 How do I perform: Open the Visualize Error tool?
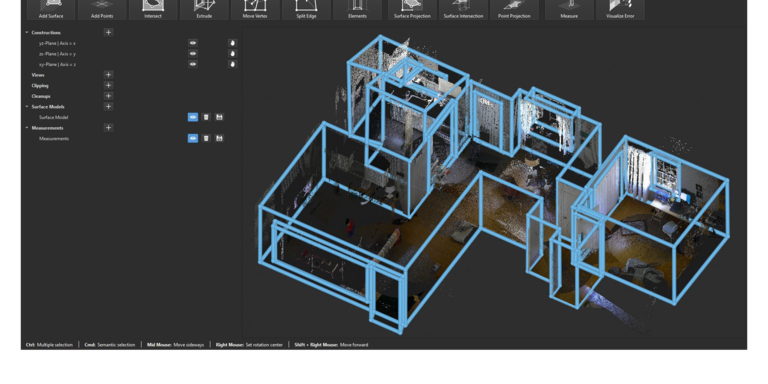620,10
